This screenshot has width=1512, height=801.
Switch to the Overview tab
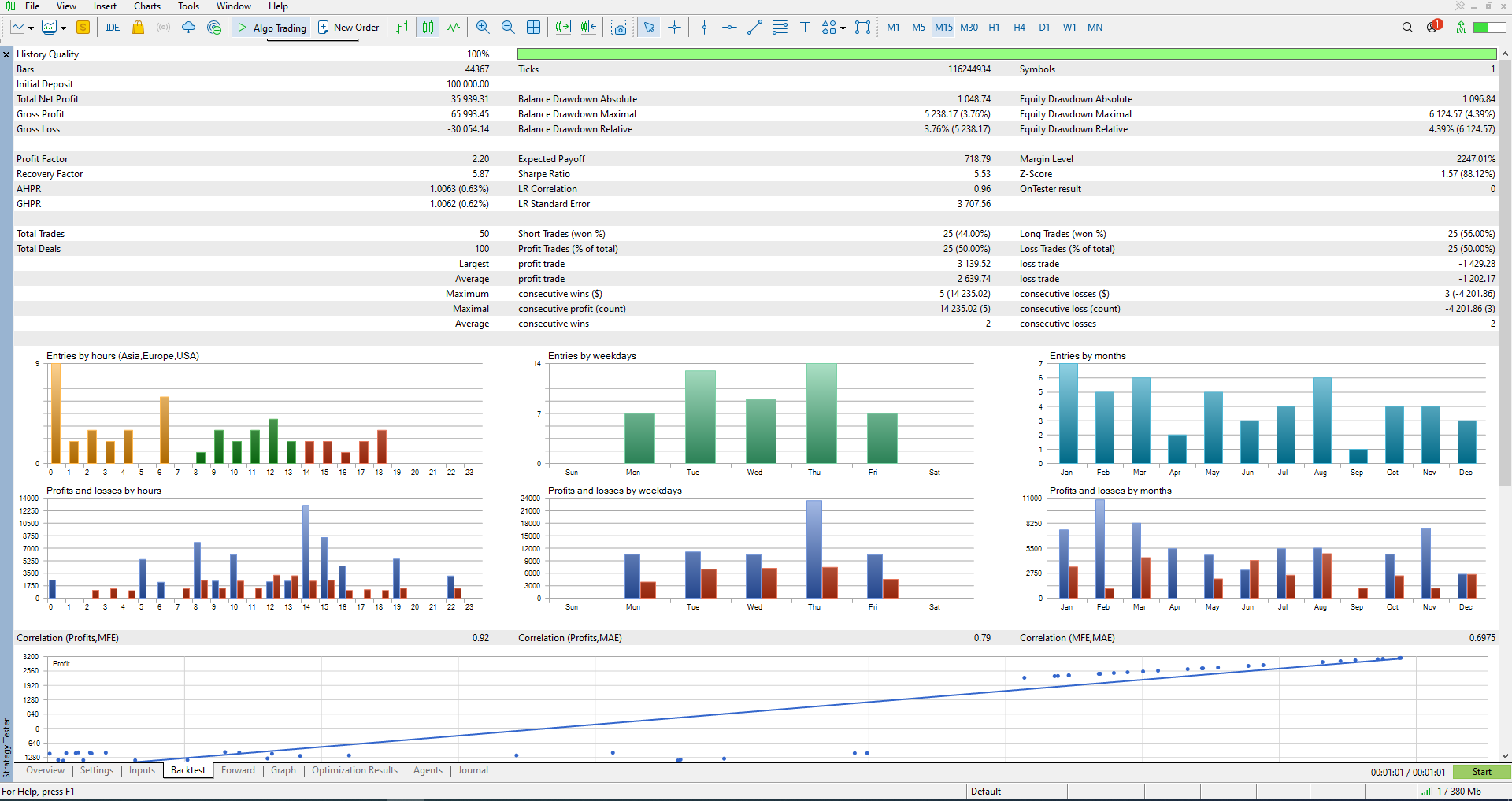click(46, 771)
